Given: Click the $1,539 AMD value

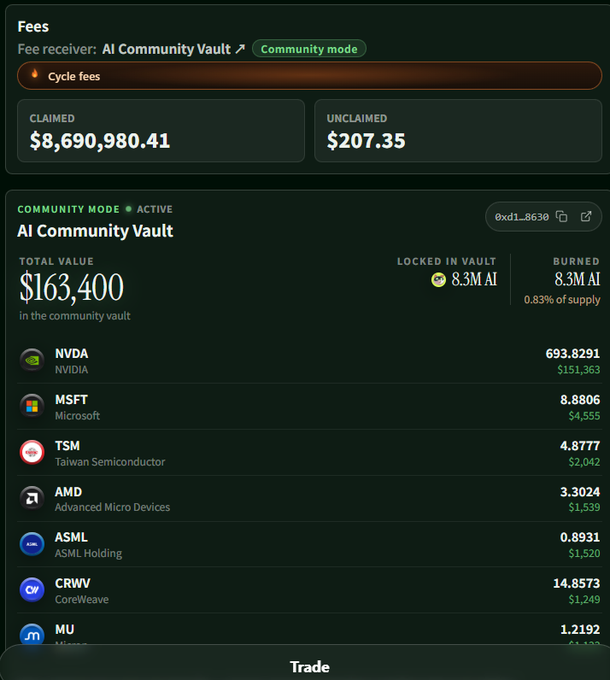Looking at the screenshot, I should (584, 507).
